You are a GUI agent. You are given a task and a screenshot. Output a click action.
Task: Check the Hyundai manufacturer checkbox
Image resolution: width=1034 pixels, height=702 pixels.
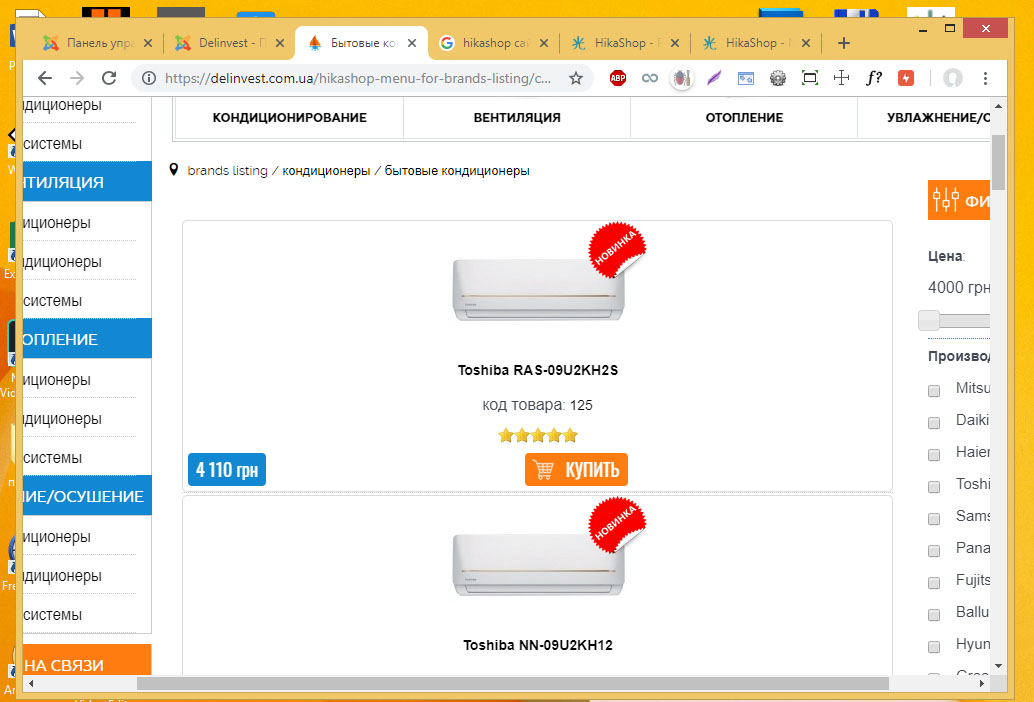(x=934, y=647)
